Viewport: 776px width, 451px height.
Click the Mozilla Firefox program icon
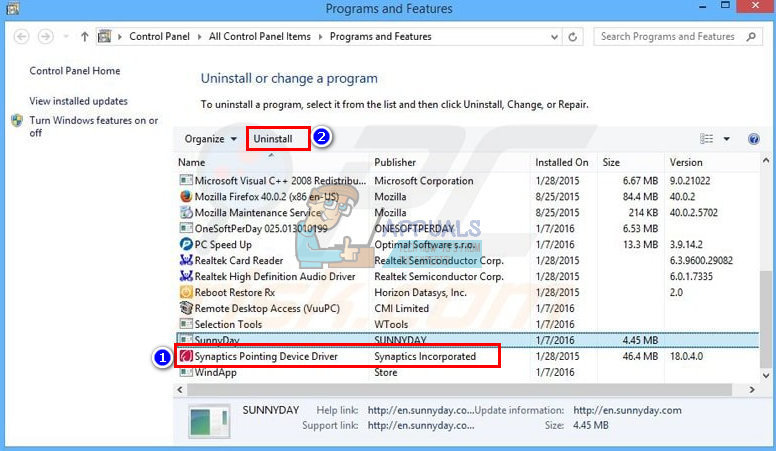point(186,197)
